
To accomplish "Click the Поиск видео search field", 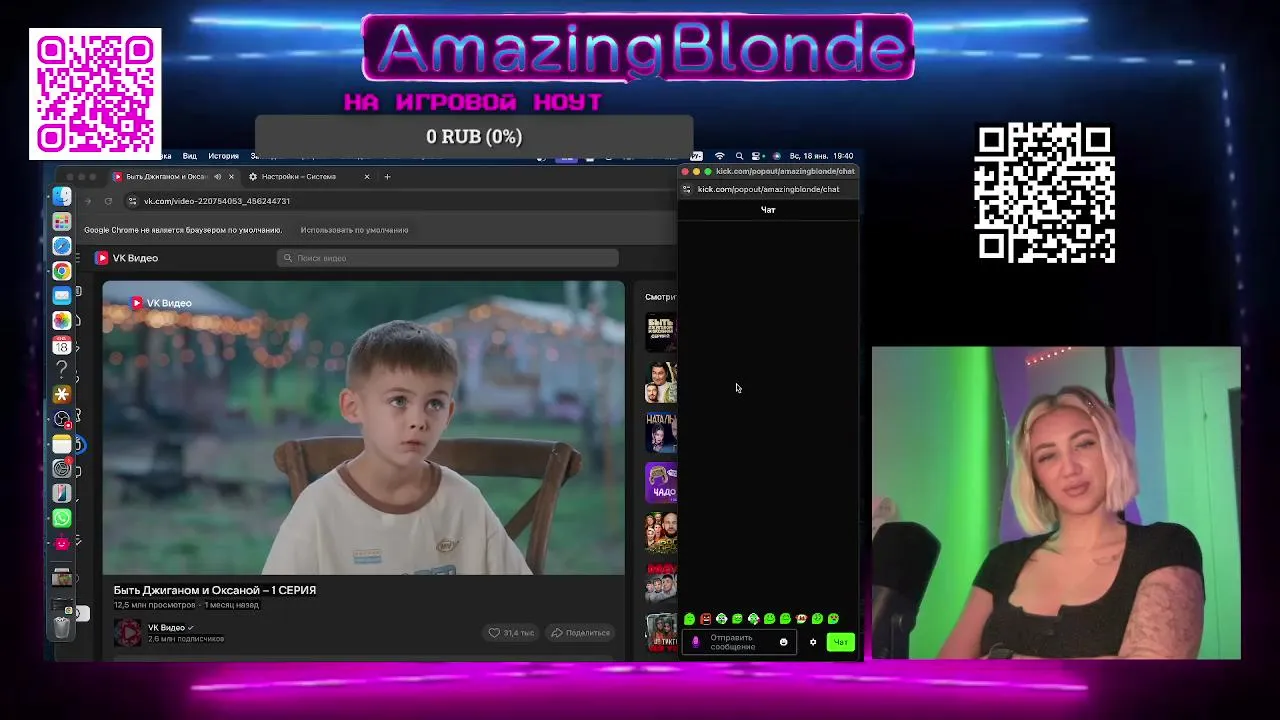I will click(447, 258).
